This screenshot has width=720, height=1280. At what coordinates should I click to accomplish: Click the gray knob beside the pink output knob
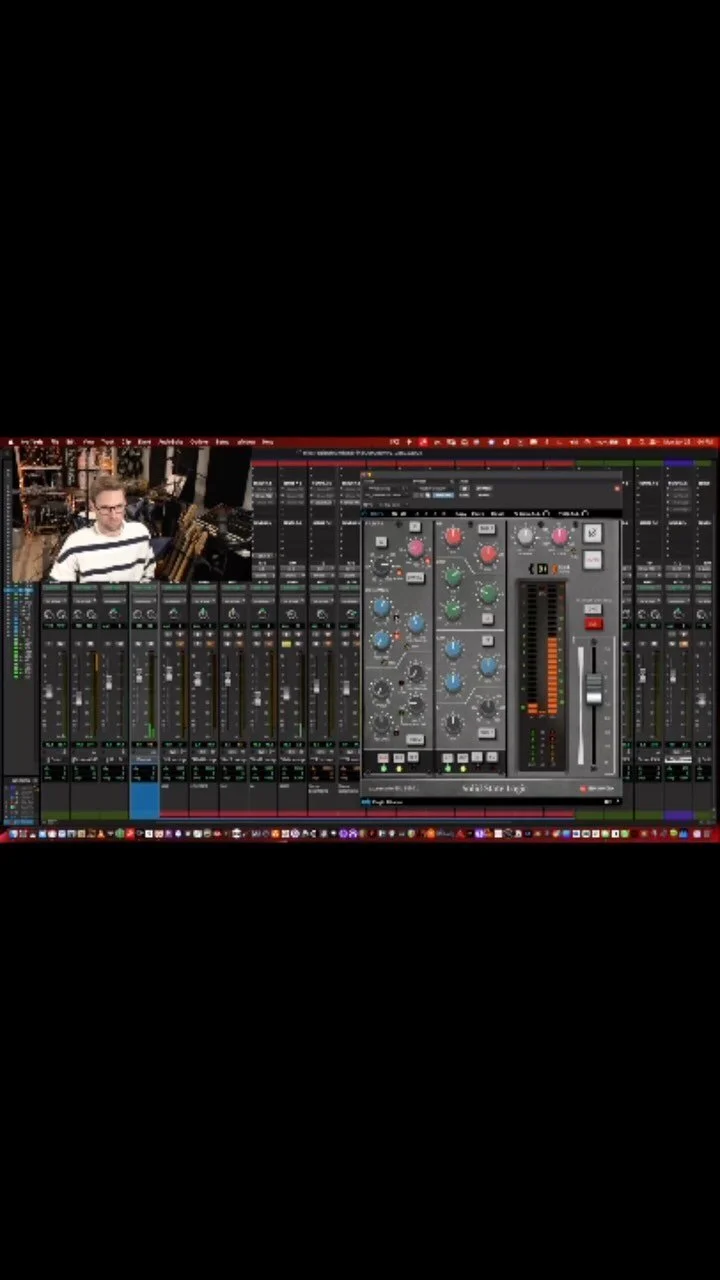pos(525,536)
